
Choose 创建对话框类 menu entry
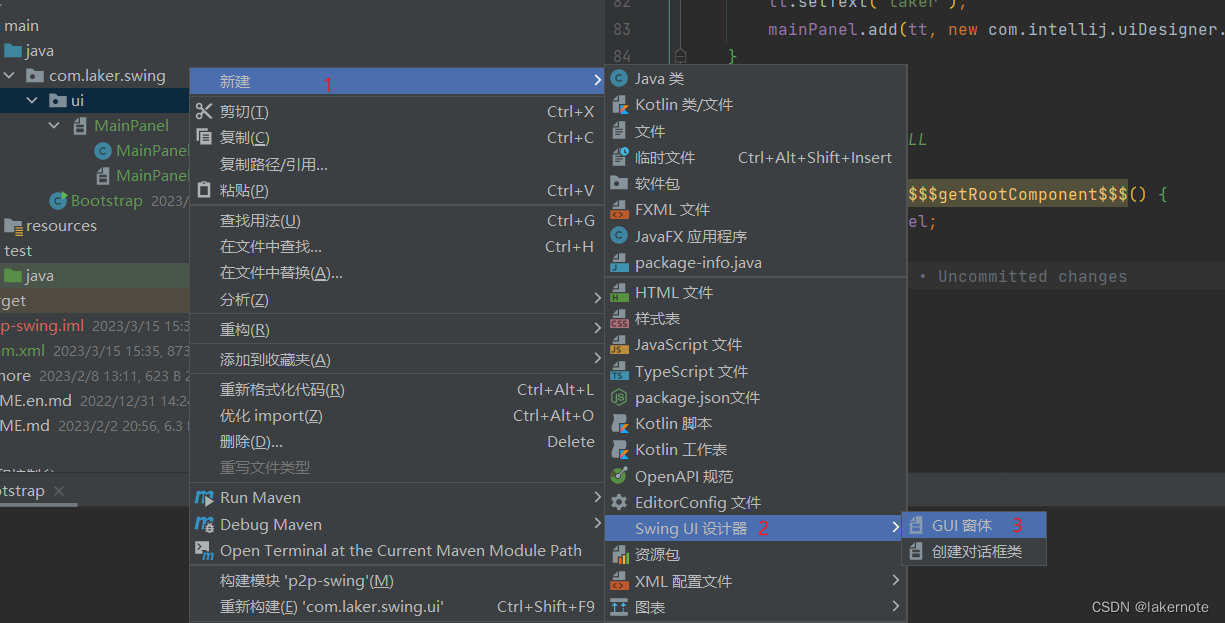[976, 551]
